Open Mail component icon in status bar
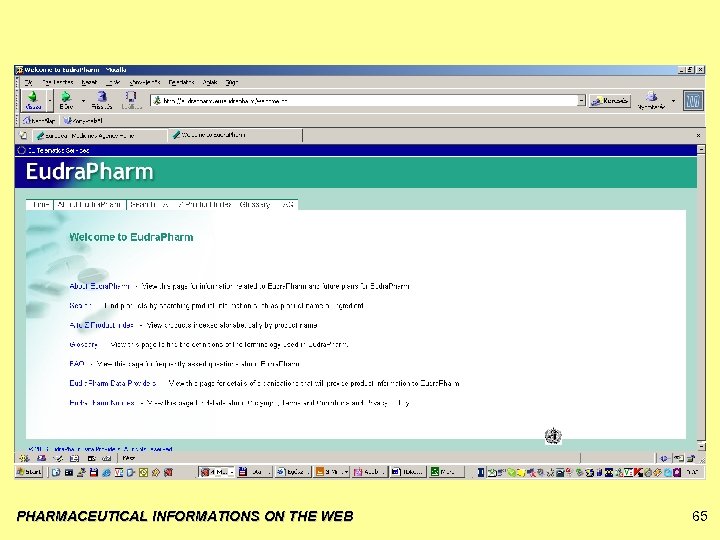Viewport: 720px width, 540px height. coord(41,458)
